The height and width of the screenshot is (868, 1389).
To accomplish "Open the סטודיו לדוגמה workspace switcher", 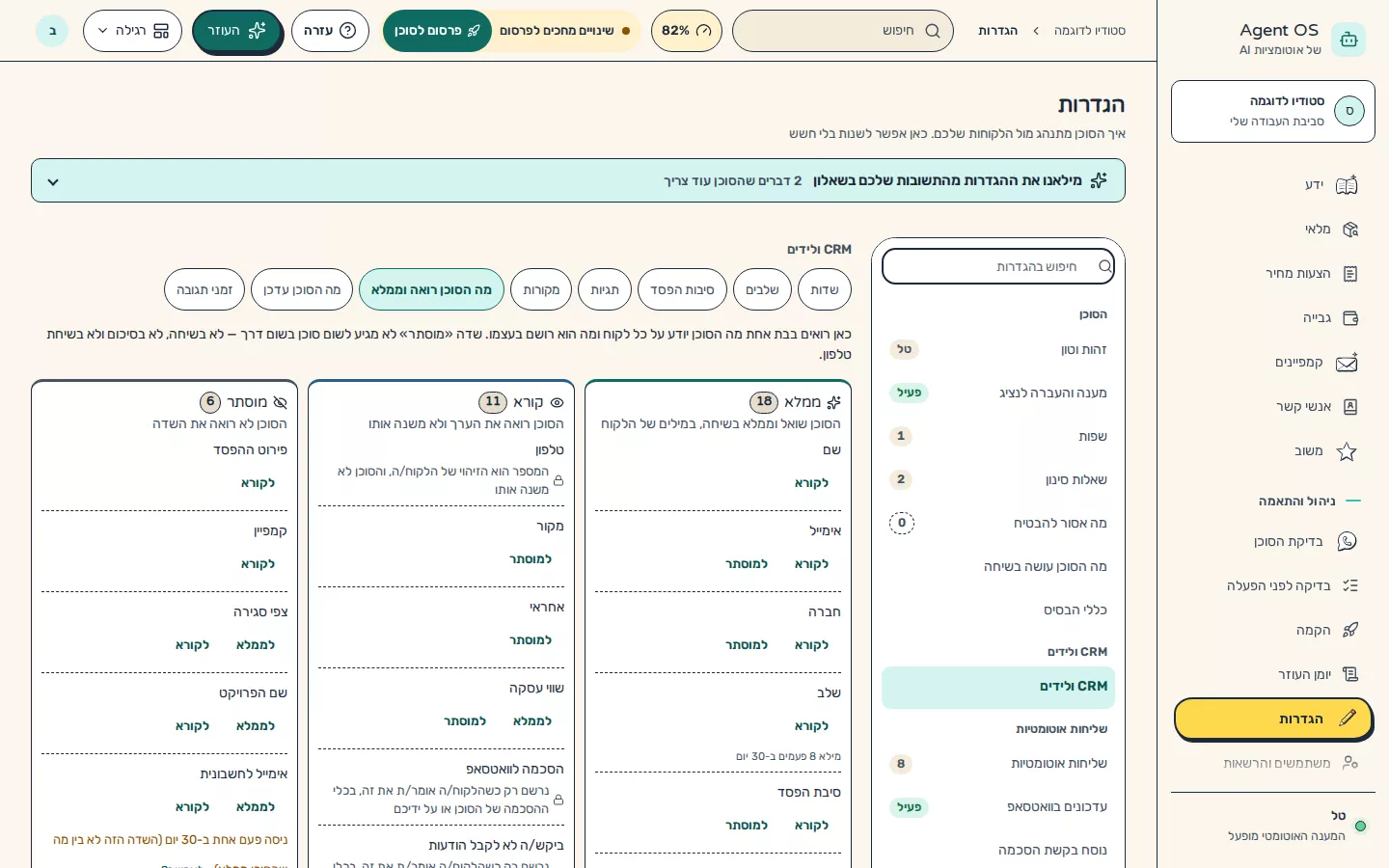I will 1273,111.
